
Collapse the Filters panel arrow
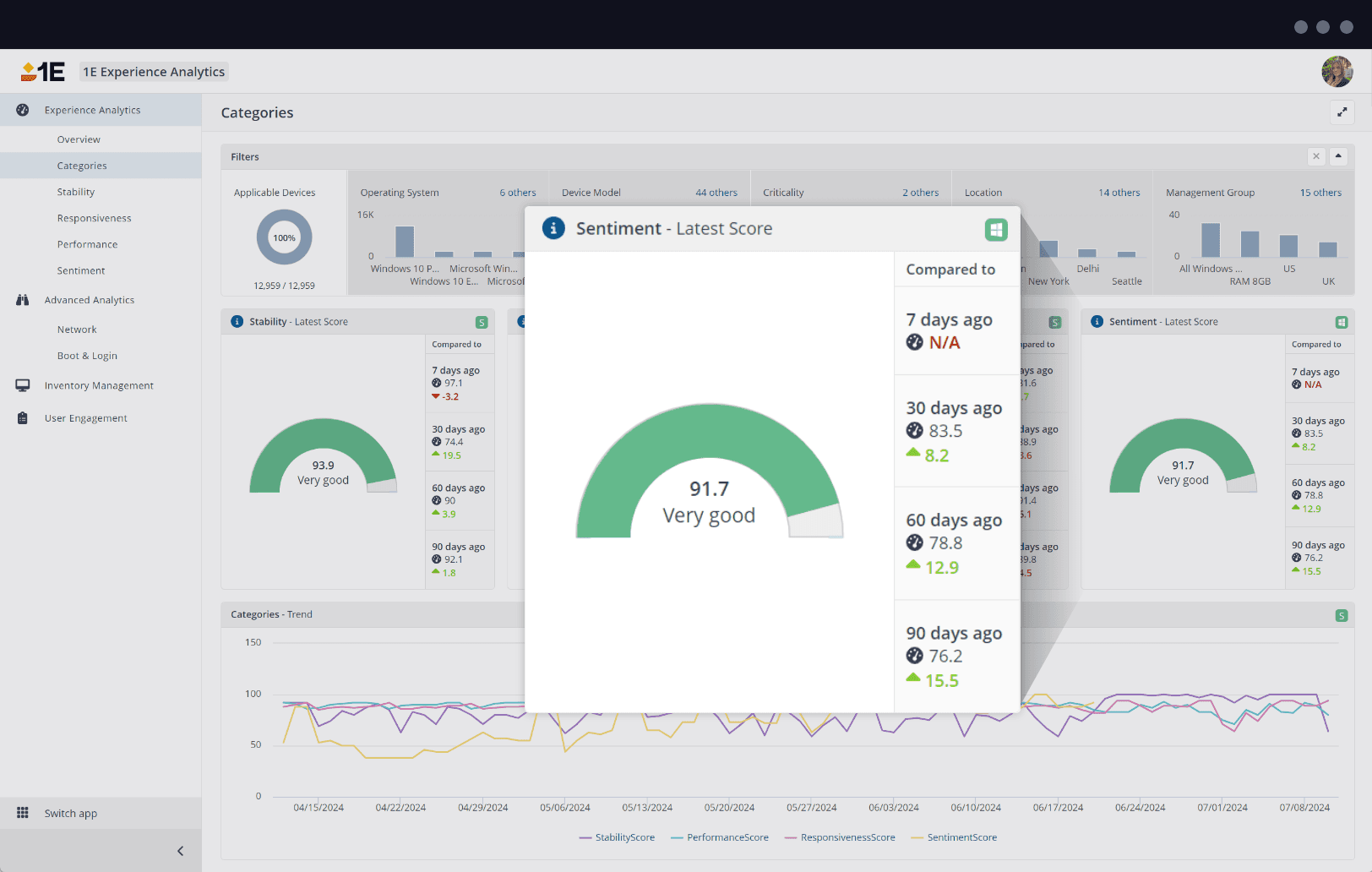click(1338, 156)
